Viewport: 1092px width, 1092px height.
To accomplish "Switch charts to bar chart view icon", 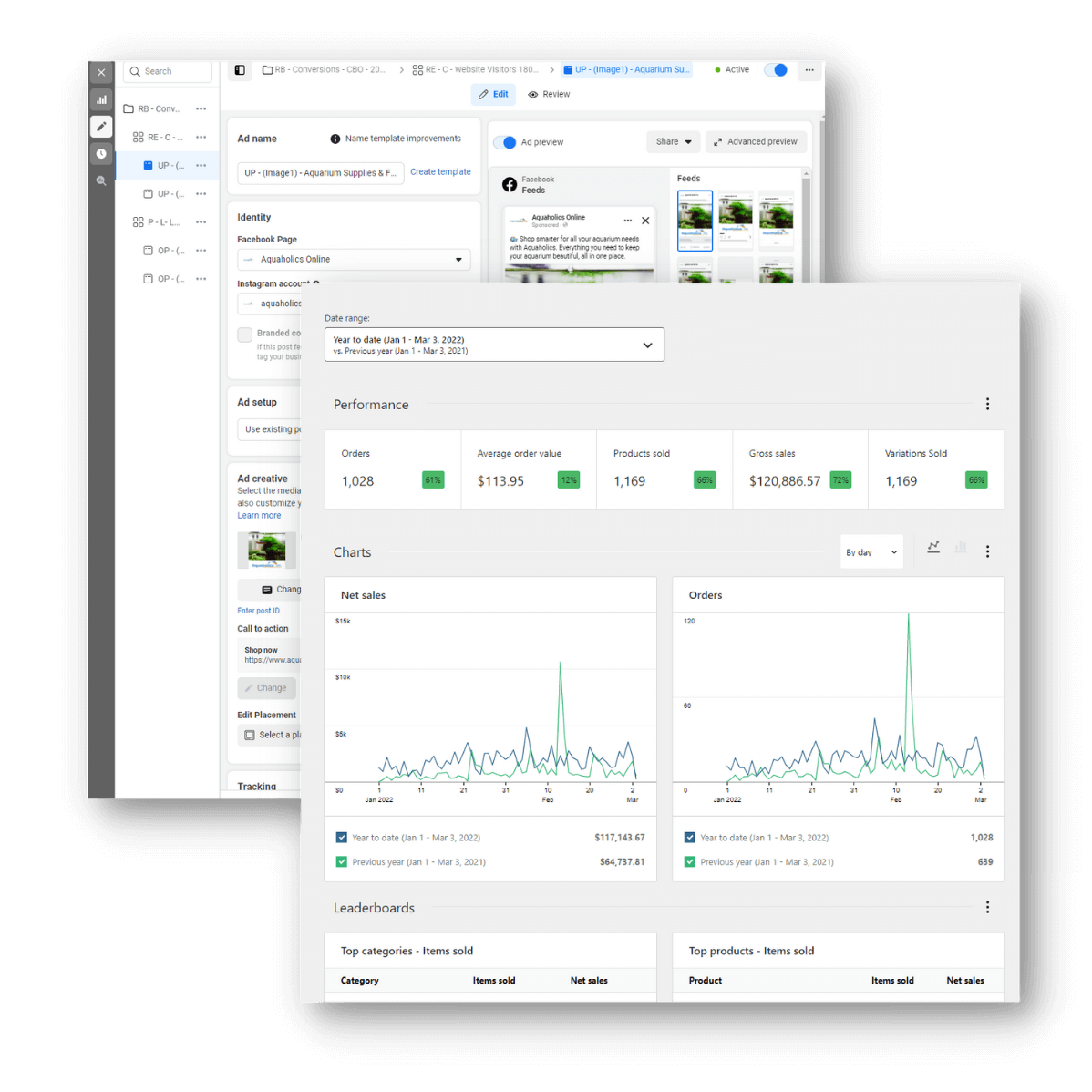I will [960, 547].
